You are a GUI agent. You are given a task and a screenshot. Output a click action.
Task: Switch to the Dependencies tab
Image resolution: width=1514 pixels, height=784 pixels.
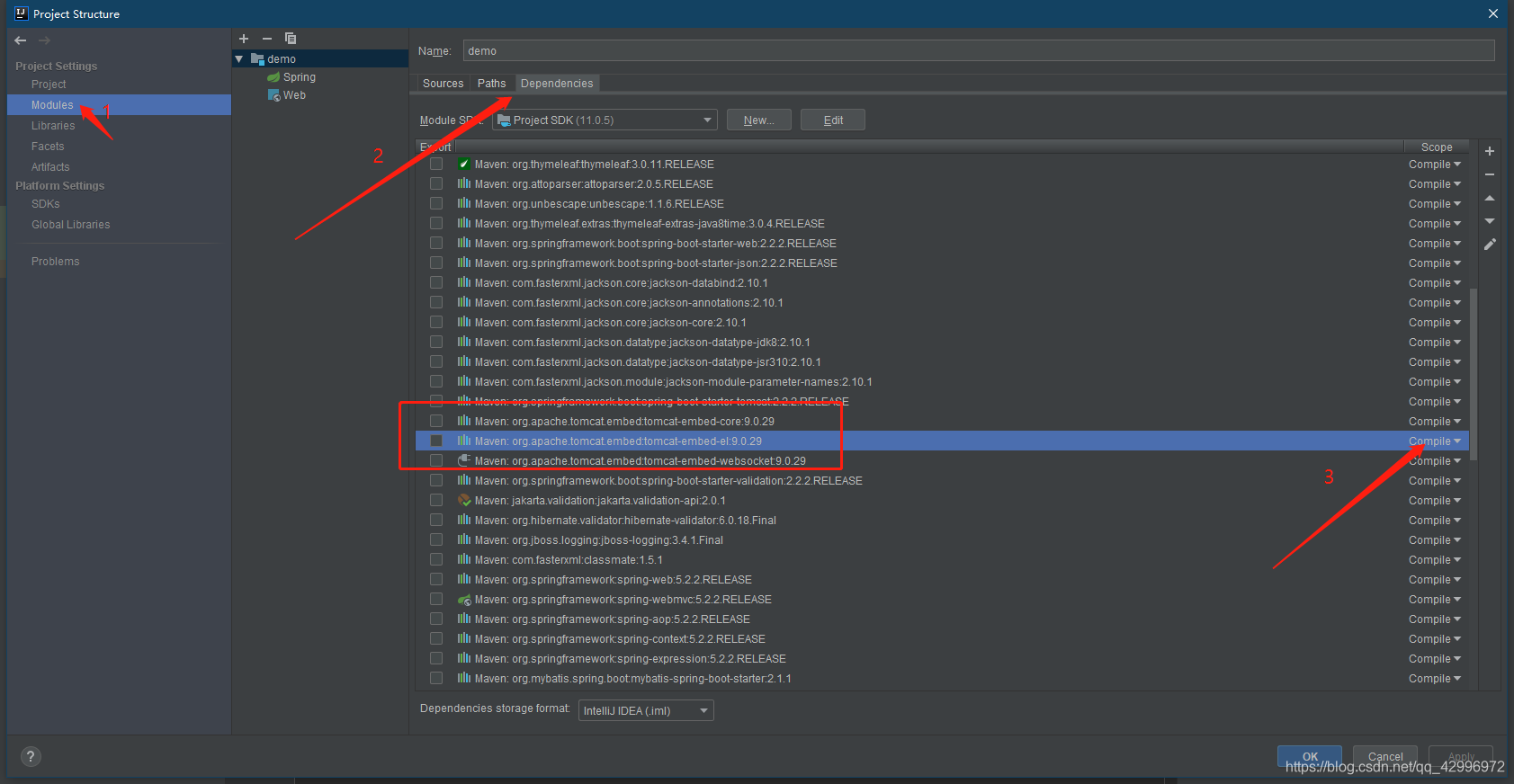(557, 84)
